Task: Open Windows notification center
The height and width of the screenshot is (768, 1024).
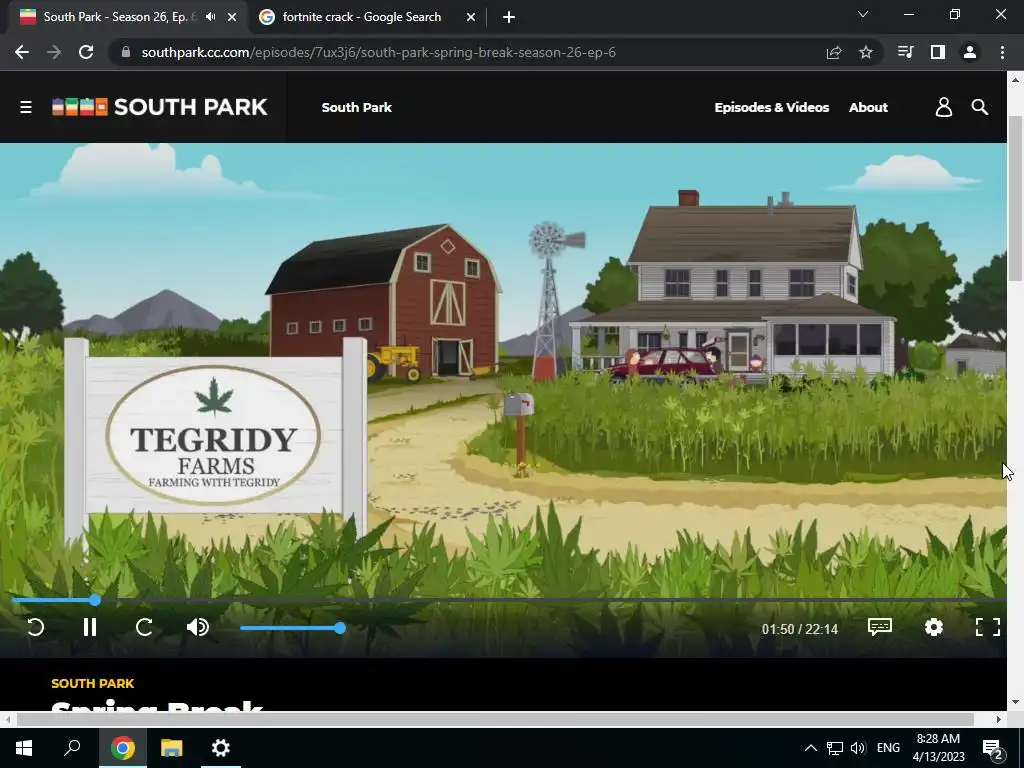Action: click(993, 749)
